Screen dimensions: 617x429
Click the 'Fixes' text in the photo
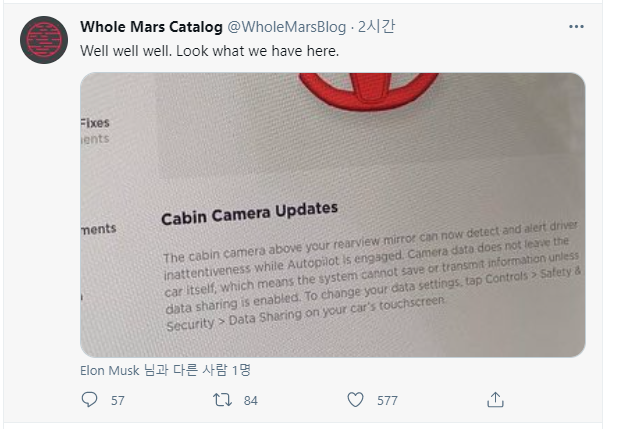click(95, 123)
